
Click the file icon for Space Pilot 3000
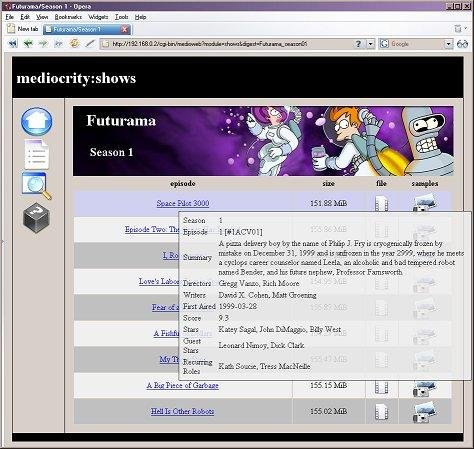click(x=382, y=203)
